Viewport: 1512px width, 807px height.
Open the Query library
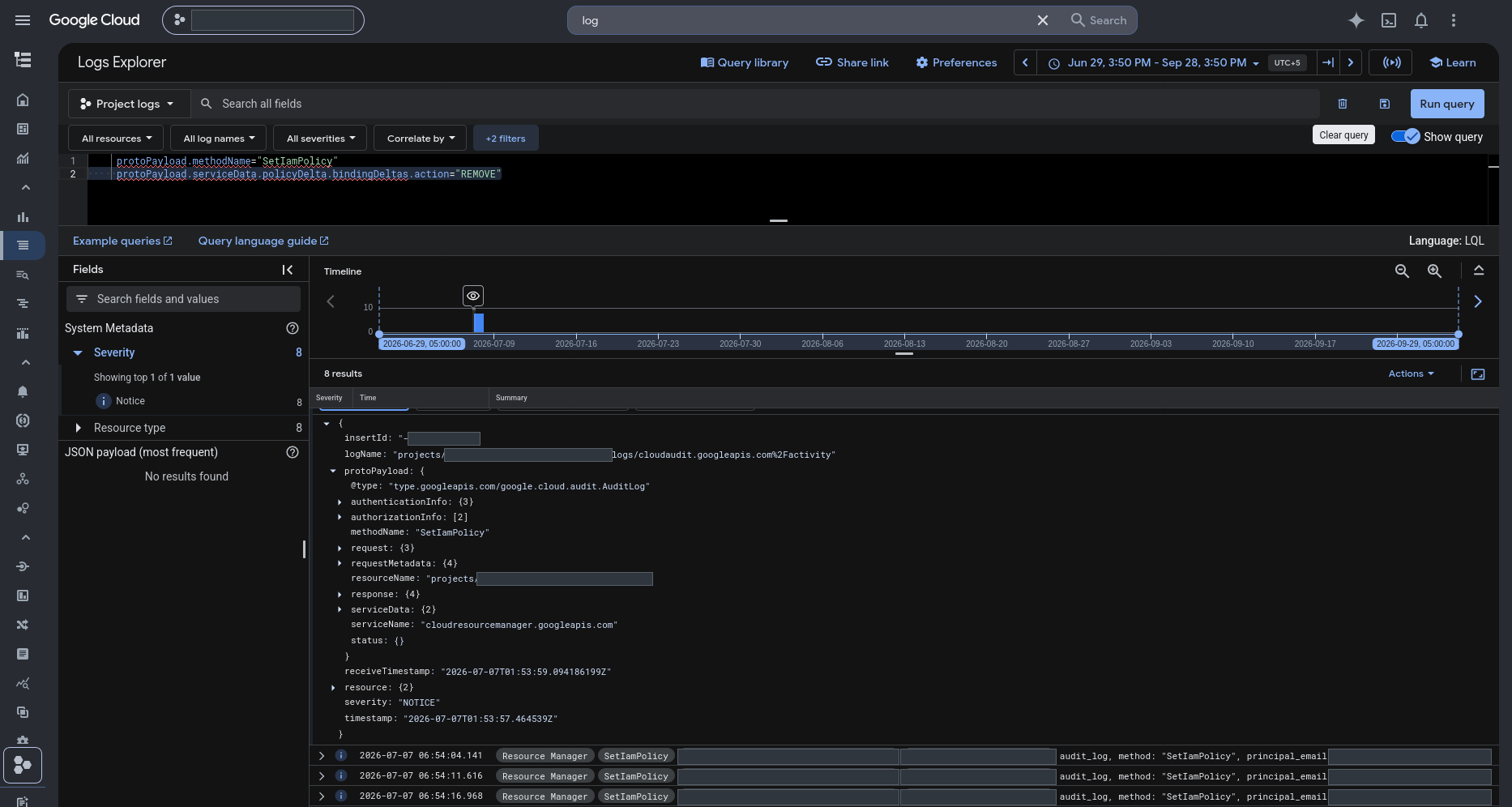pos(745,62)
